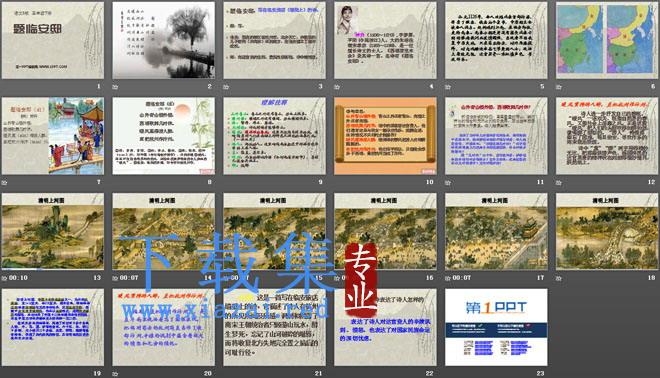This screenshot has height=378, width=660.
Task: Select slide 13 showing the riverside scroll painting
Action: pos(53,232)
